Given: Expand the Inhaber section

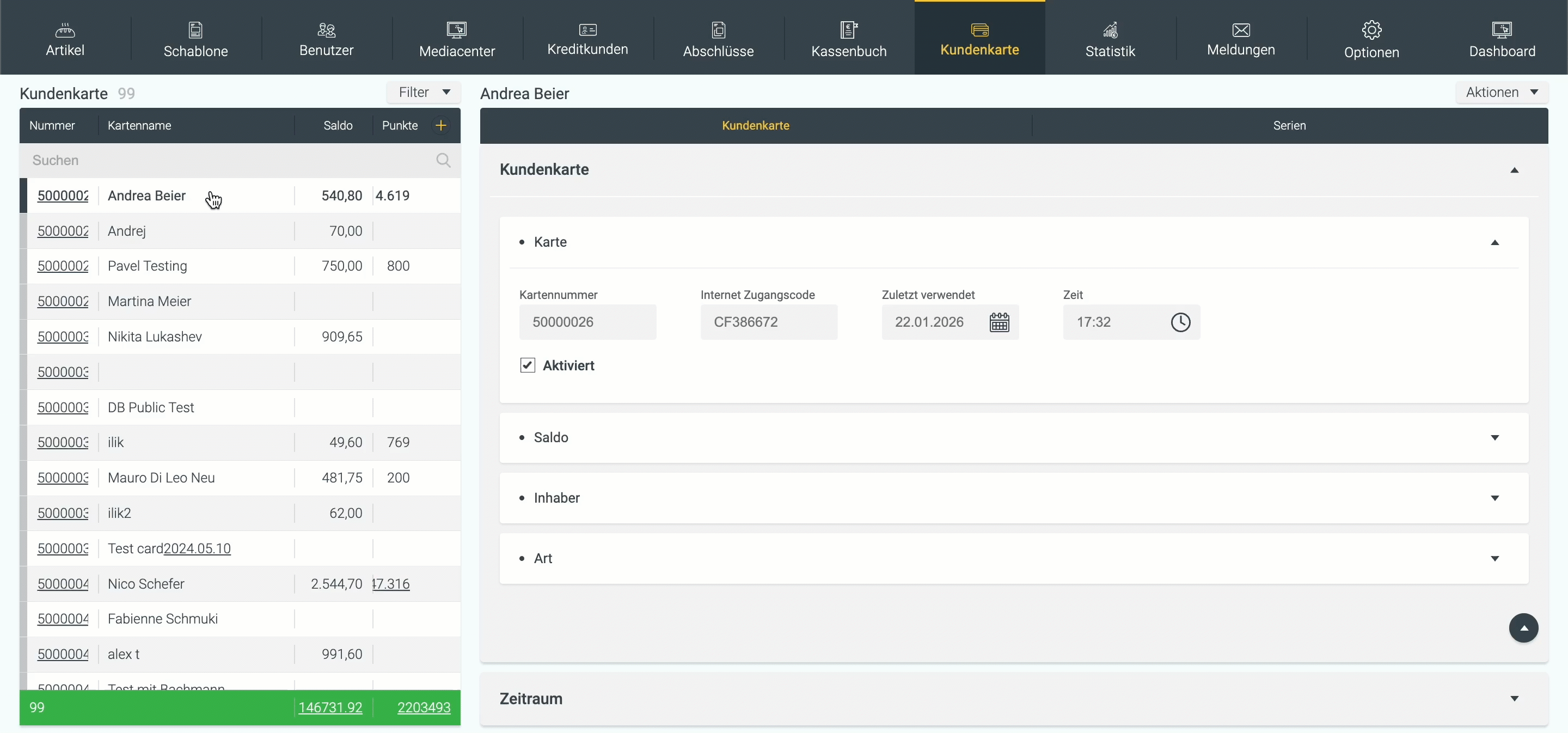Looking at the screenshot, I should pyautogui.click(x=1494, y=498).
